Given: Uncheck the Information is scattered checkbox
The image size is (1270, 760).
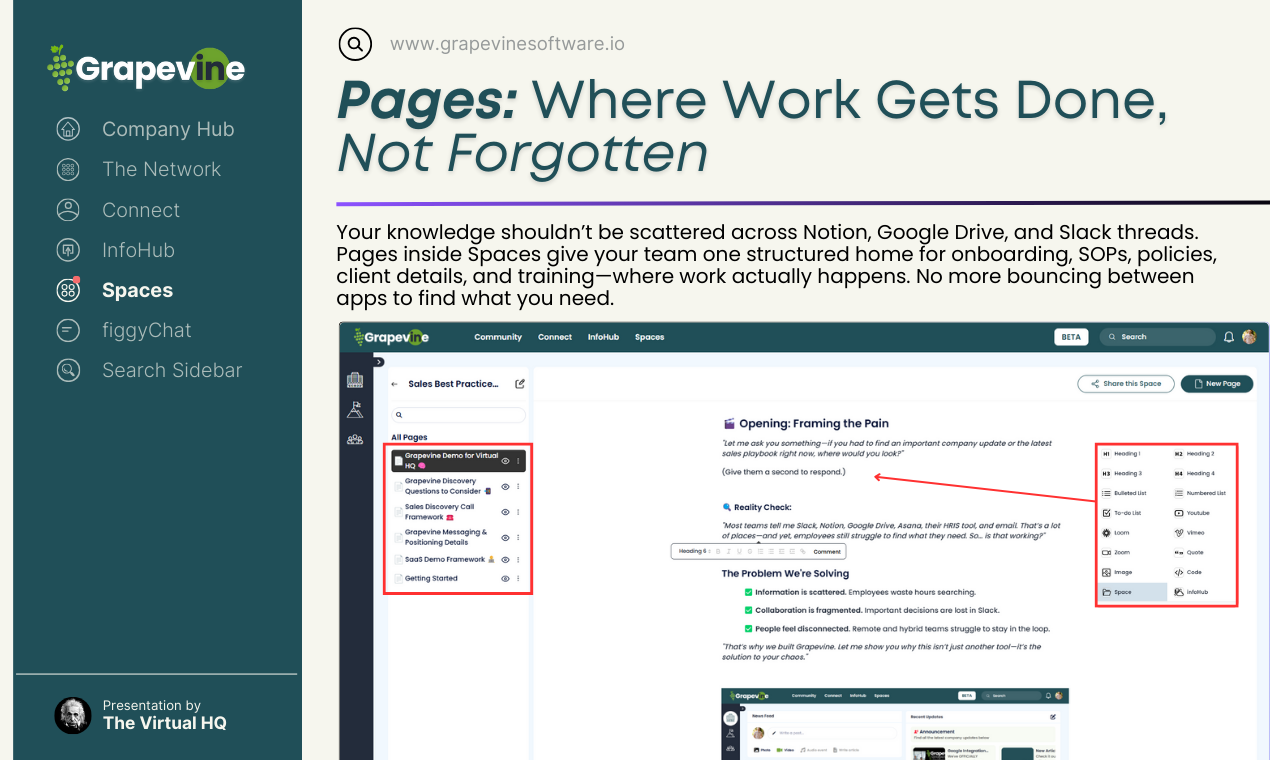Looking at the screenshot, I should pos(748,592).
